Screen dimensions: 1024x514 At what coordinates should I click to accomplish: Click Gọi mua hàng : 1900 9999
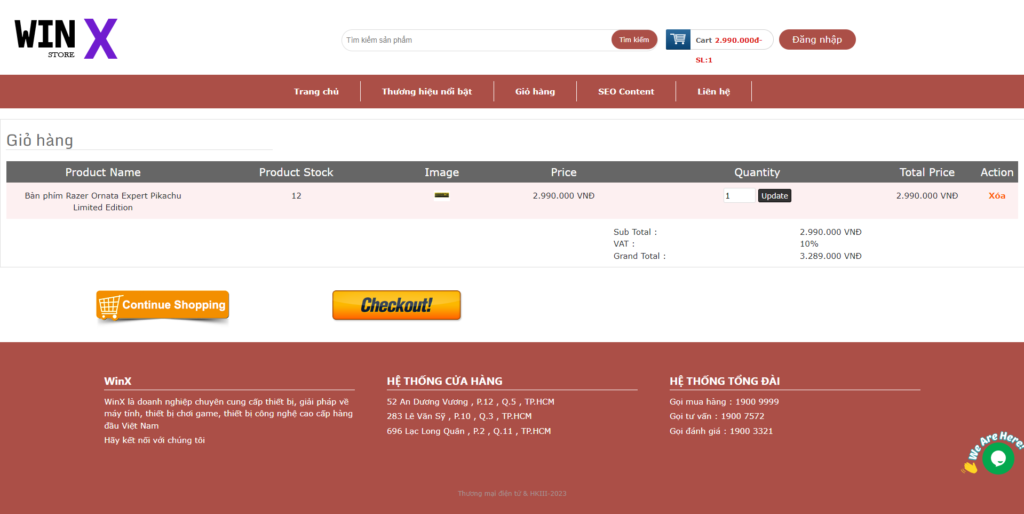click(724, 402)
